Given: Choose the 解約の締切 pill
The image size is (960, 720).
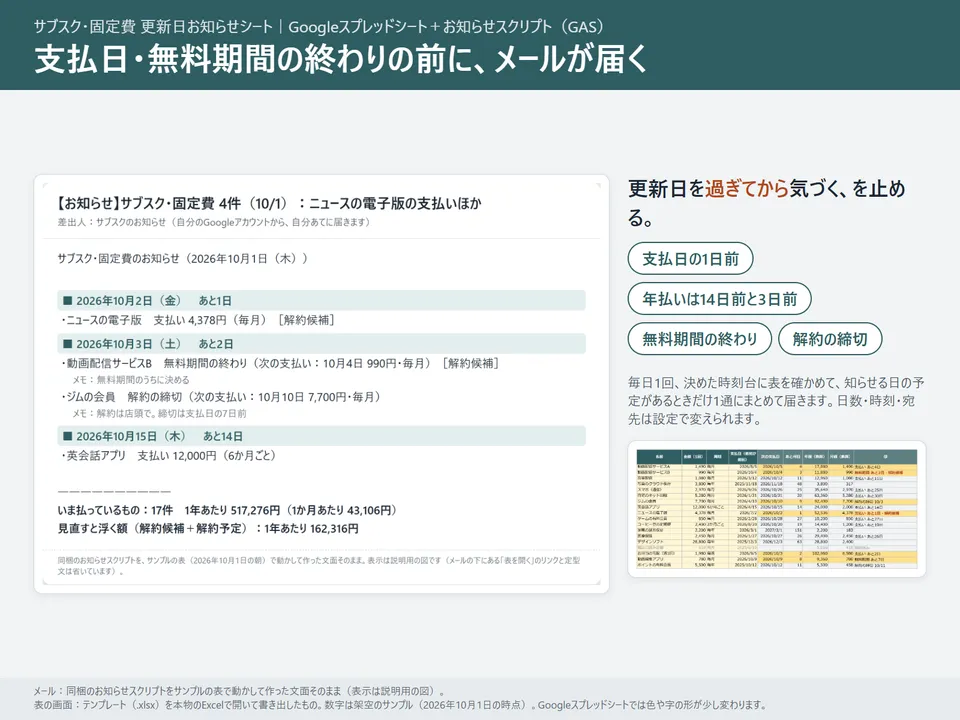Looking at the screenshot, I should [x=830, y=339].
